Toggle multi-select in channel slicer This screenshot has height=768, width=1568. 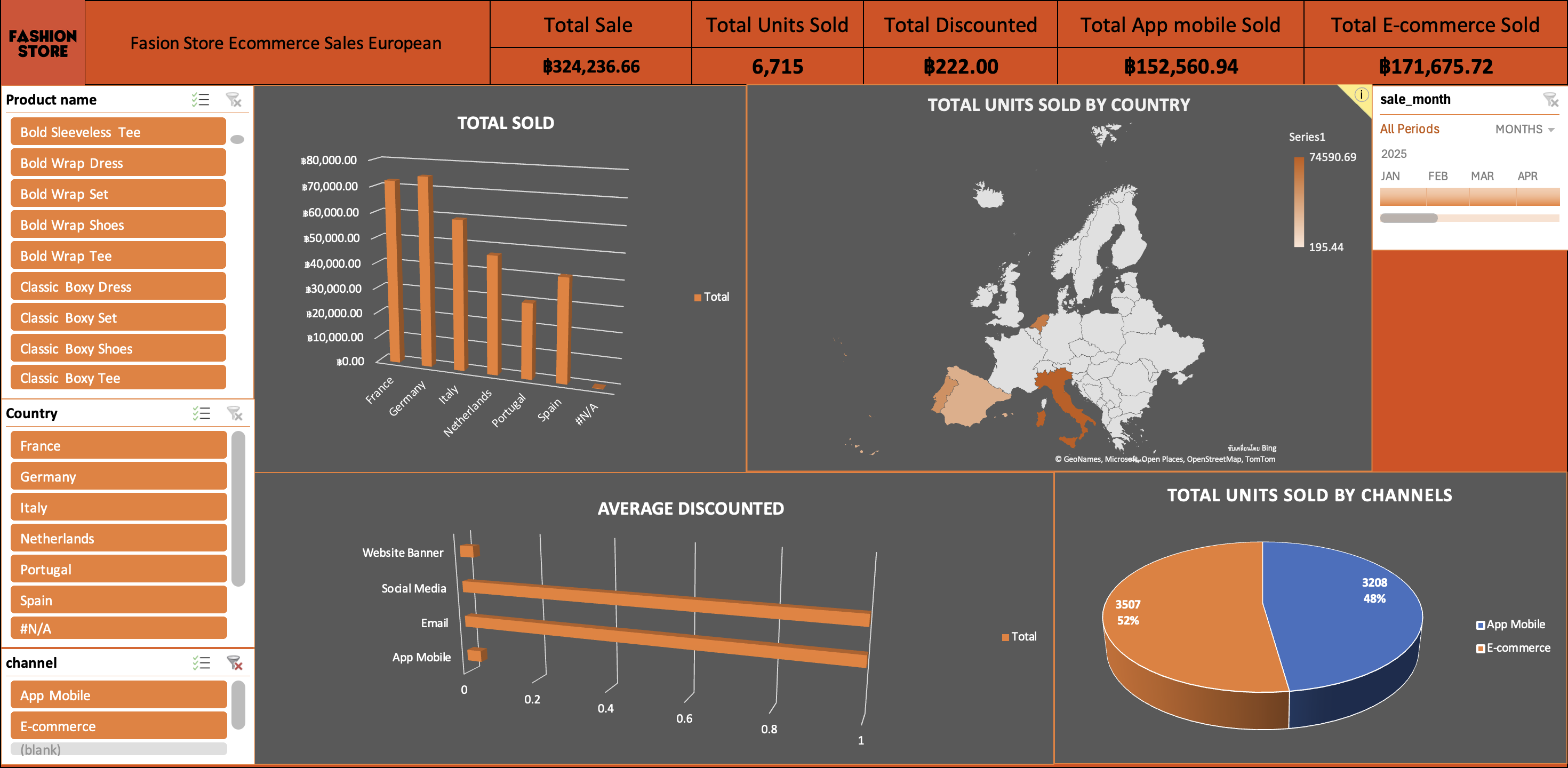tap(202, 663)
